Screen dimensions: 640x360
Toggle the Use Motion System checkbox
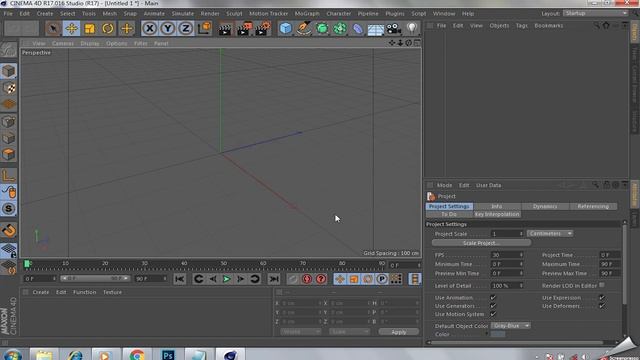pos(493,314)
